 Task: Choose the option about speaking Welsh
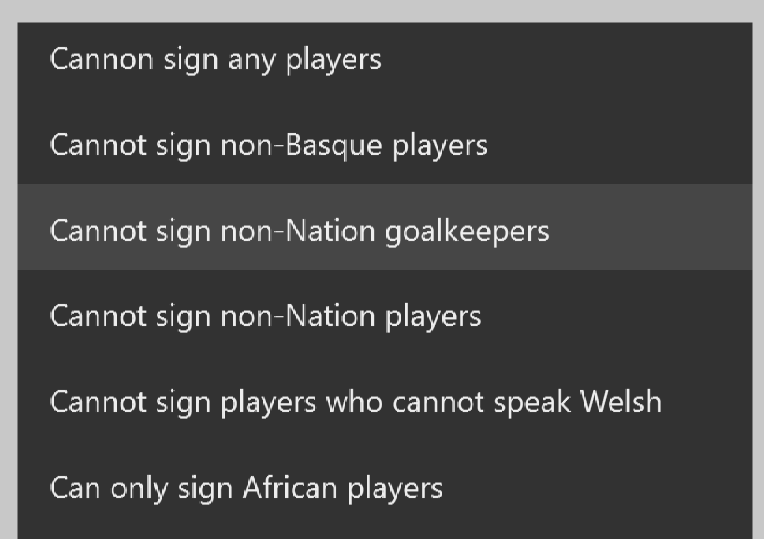pos(385,399)
